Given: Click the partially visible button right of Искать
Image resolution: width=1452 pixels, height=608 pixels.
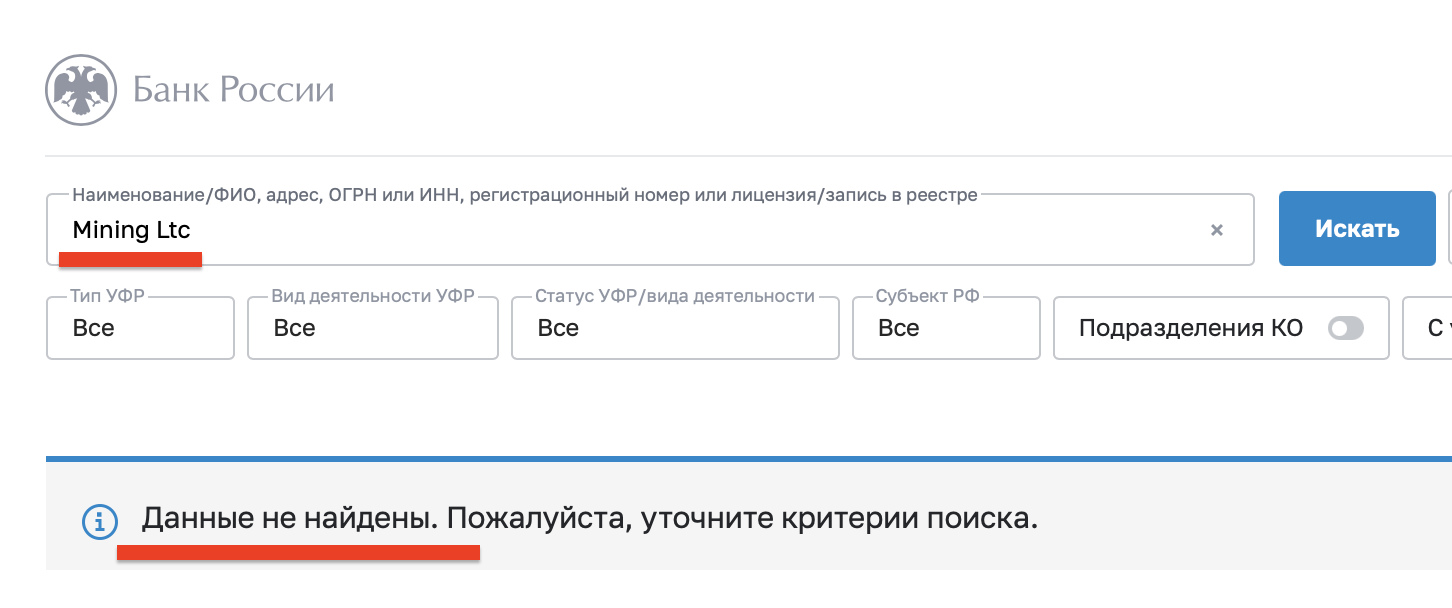Looking at the screenshot, I should (1449, 230).
